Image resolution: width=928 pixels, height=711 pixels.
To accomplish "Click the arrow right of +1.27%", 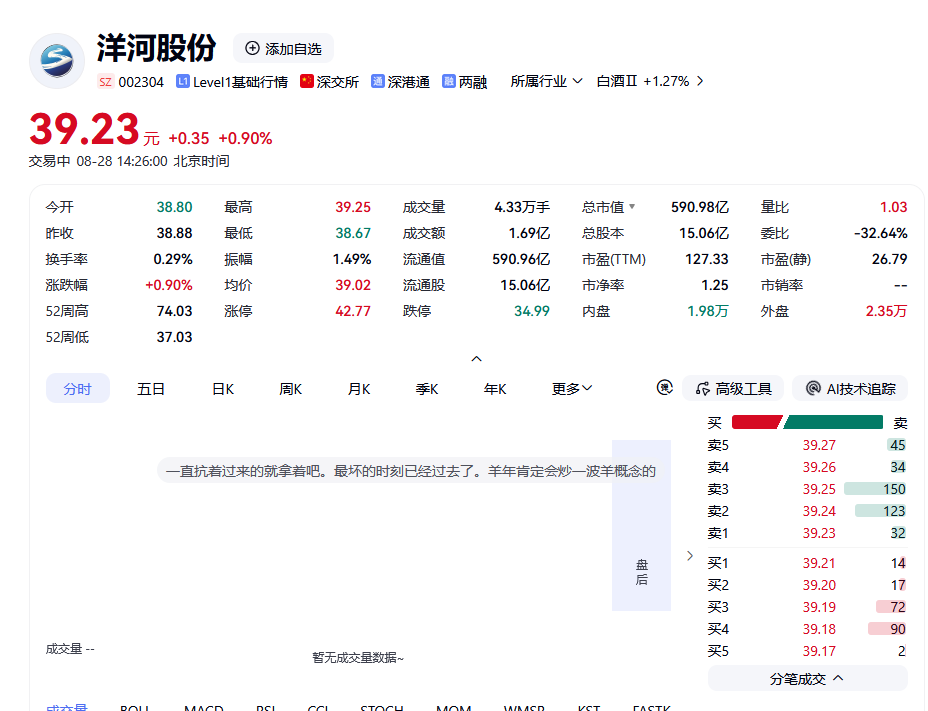I will coord(700,81).
